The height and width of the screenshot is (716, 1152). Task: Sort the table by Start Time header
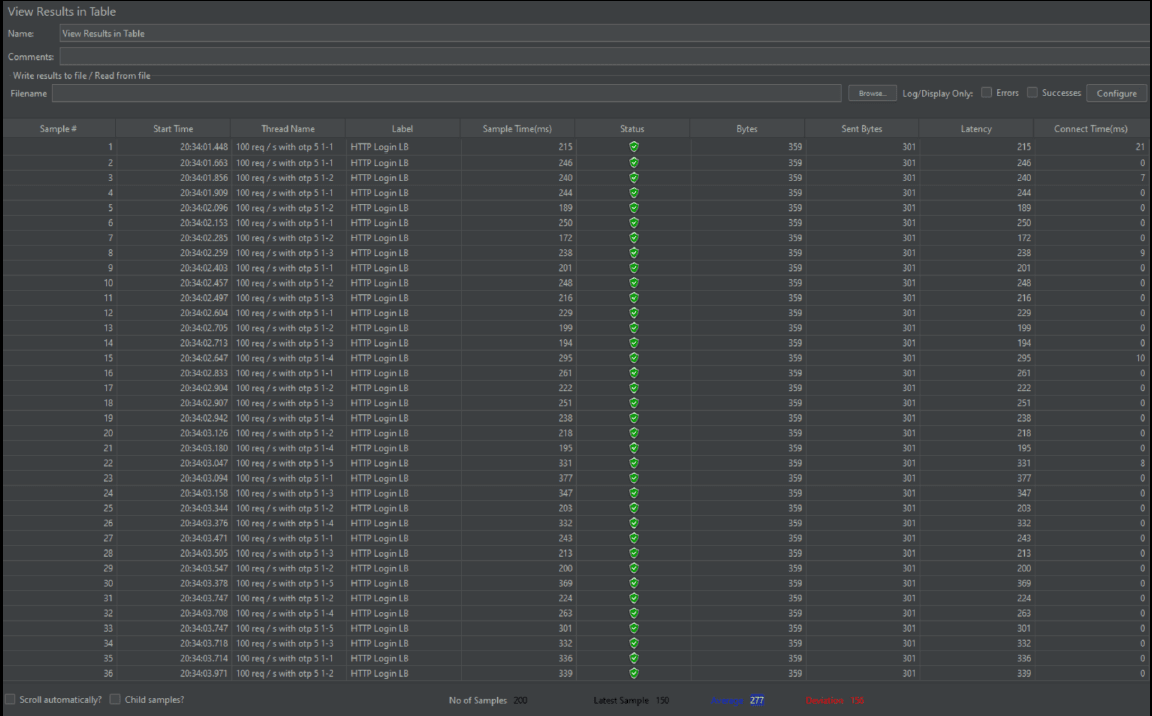(x=173, y=129)
